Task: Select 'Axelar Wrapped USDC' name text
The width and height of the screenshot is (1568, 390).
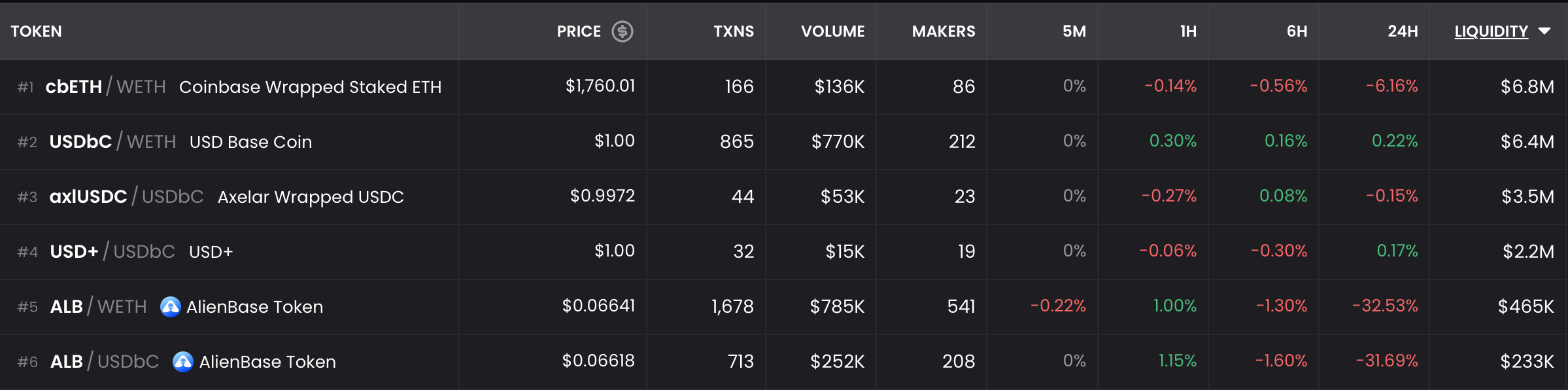Action: click(311, 197)
